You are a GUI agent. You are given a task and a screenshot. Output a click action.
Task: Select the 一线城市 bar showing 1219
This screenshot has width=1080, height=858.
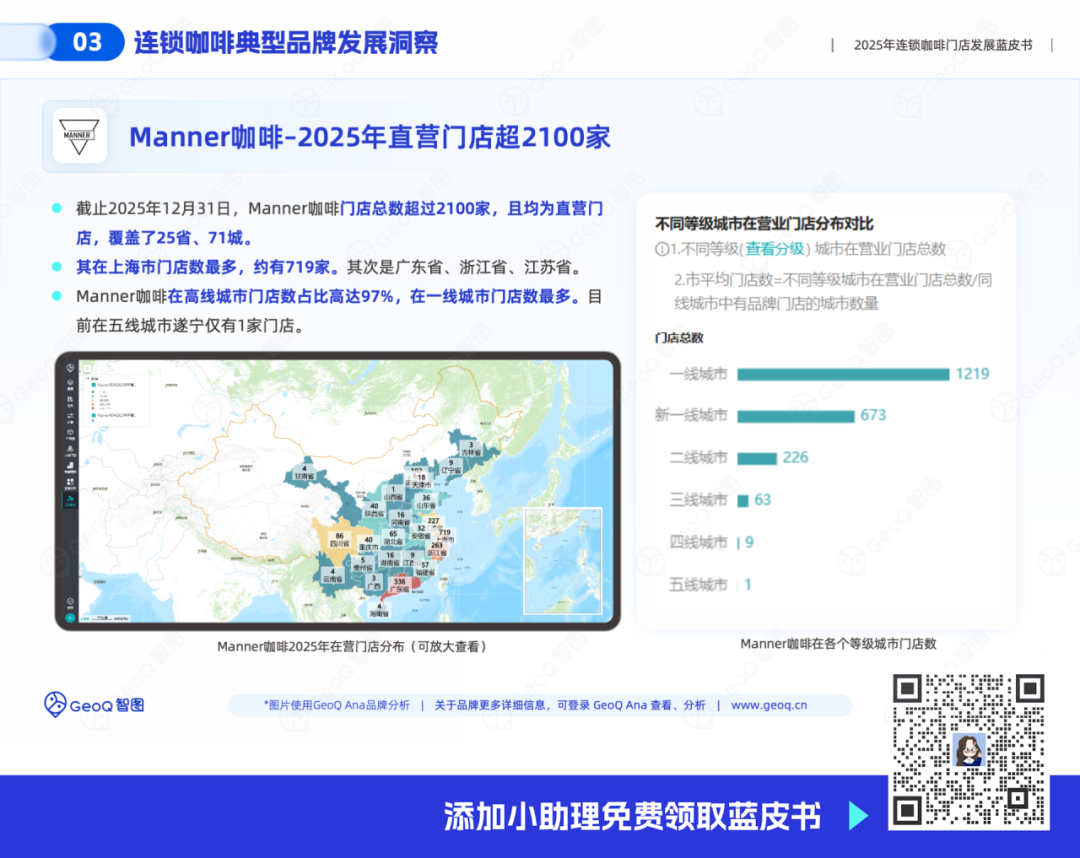[842, 374]
